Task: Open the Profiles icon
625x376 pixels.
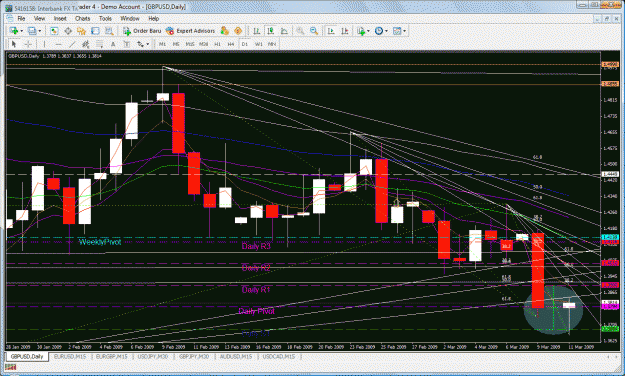Action: [x=32, y=31]
